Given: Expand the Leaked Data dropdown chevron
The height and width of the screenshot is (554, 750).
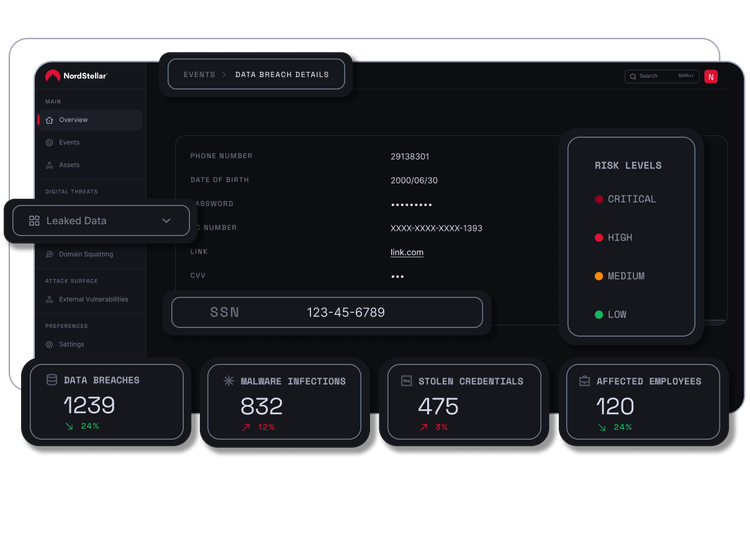Looking at the screenshot, I should click(166, 221).
